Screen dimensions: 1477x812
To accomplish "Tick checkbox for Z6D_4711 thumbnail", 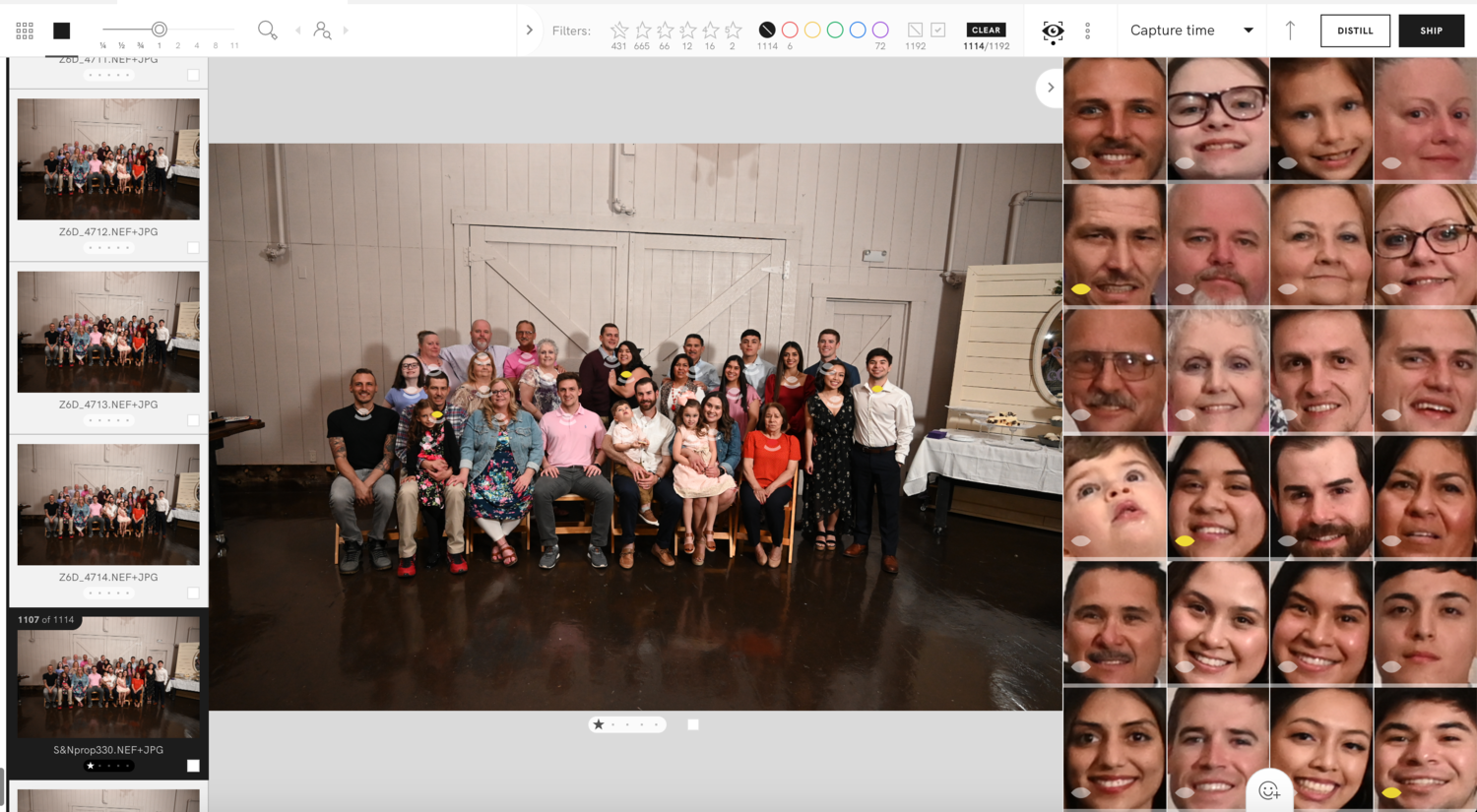I will pos(193,75).
